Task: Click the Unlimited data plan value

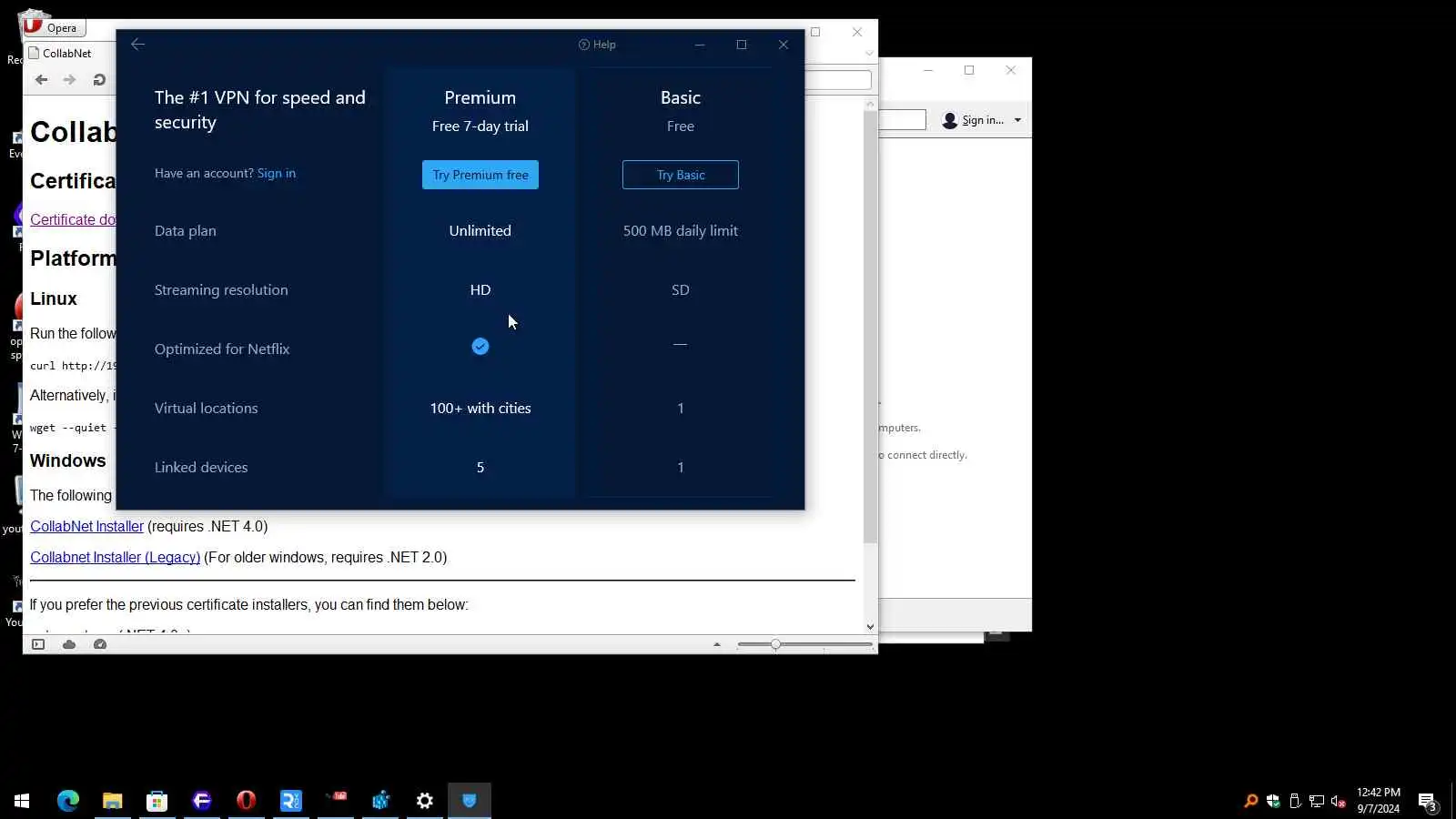Action: click(480, 231)
